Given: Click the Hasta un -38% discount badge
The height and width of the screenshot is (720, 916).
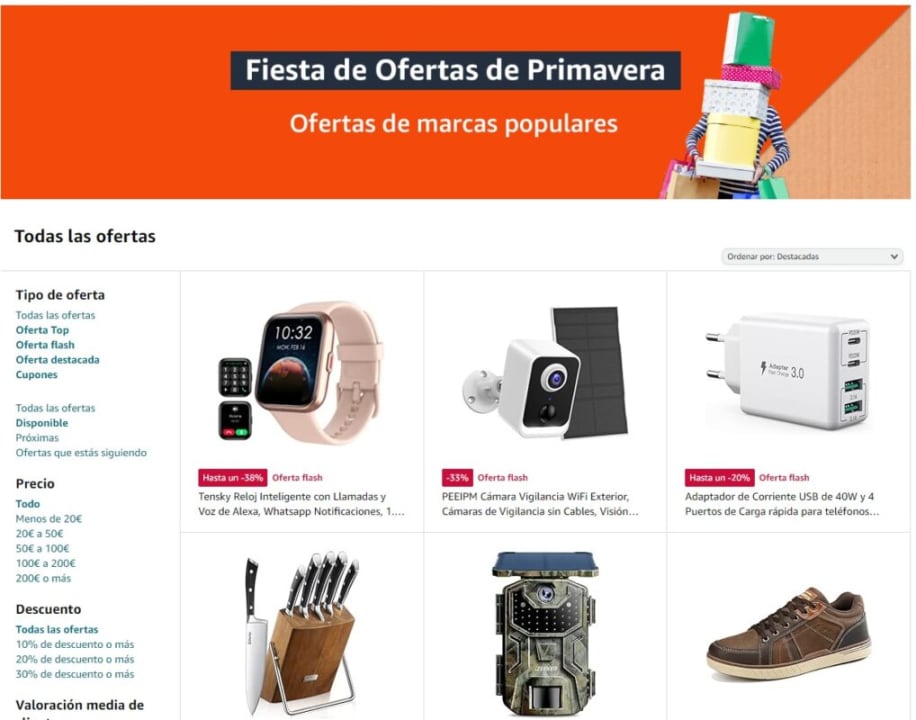Looking at the screenshot, I should point(233,477).
